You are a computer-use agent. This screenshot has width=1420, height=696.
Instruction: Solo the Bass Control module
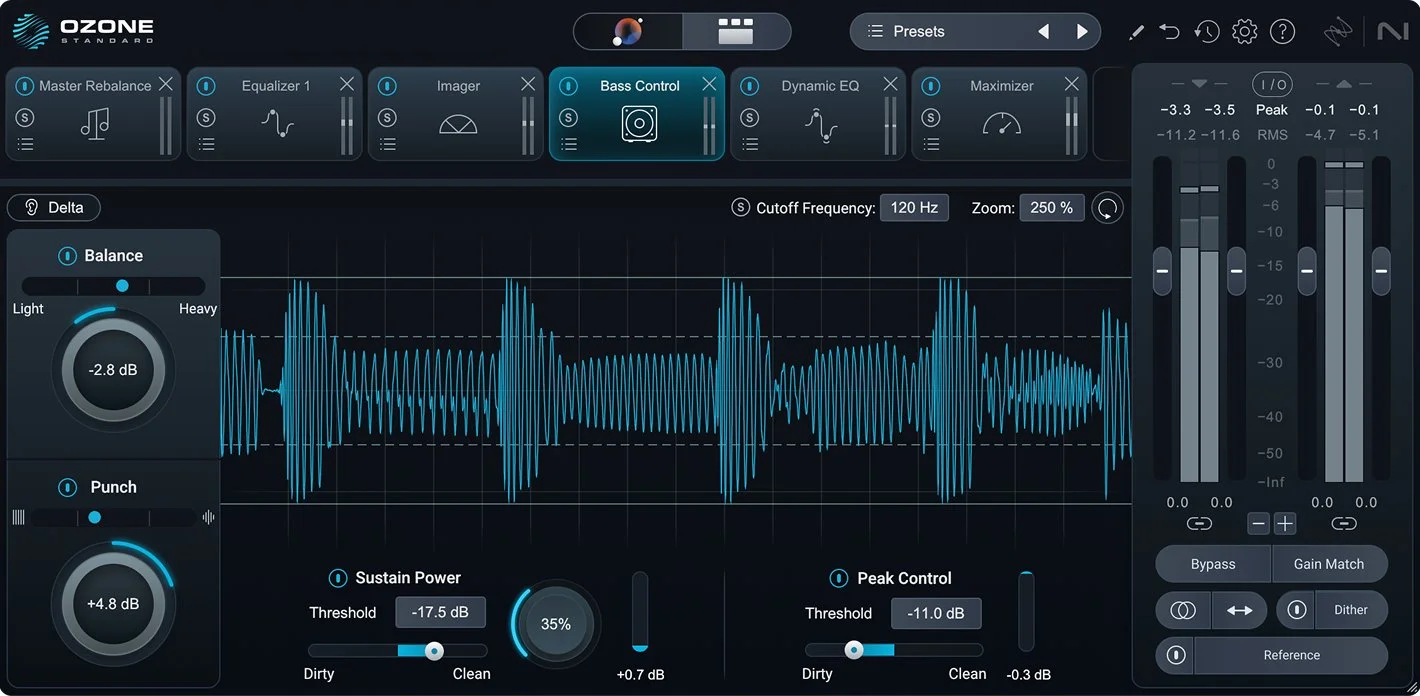pos(569,117)
